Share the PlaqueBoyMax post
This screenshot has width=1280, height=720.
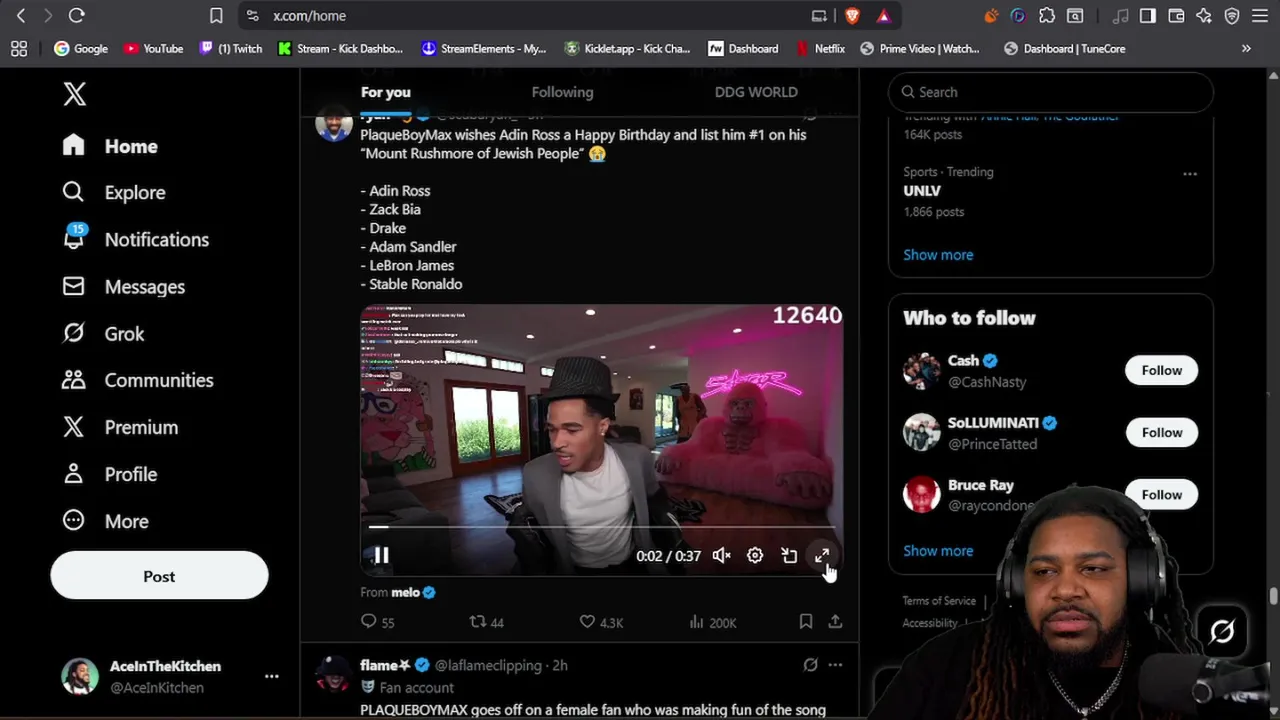pos(835,622)
